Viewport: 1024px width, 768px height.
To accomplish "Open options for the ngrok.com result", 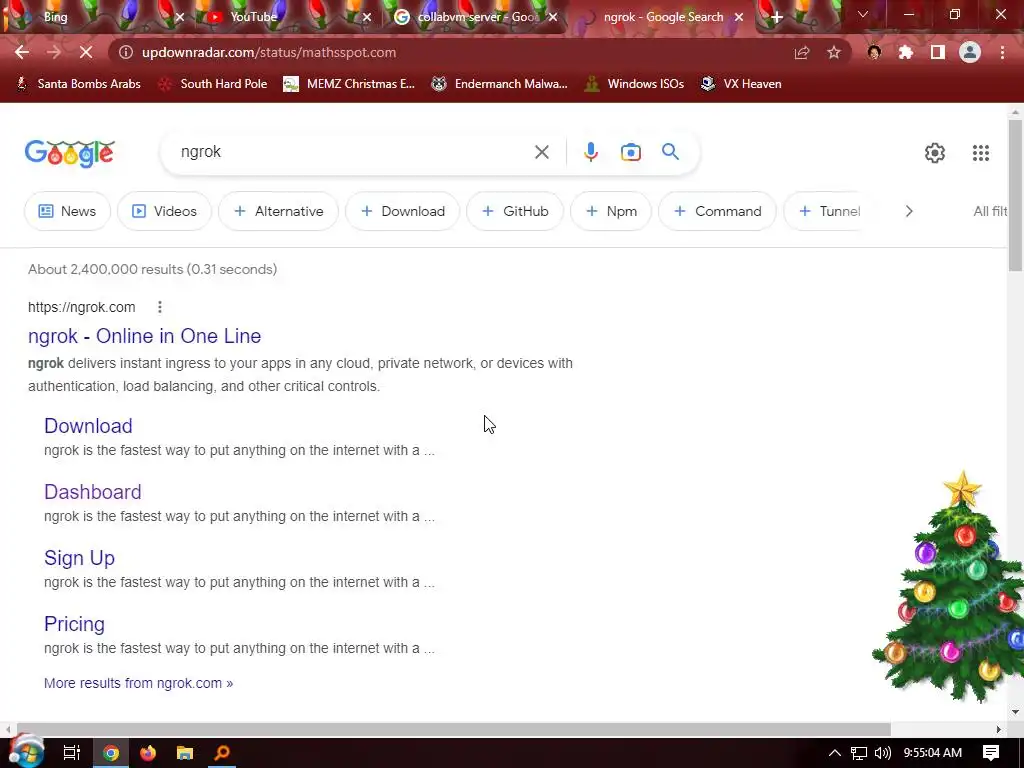I will (160, 307).
